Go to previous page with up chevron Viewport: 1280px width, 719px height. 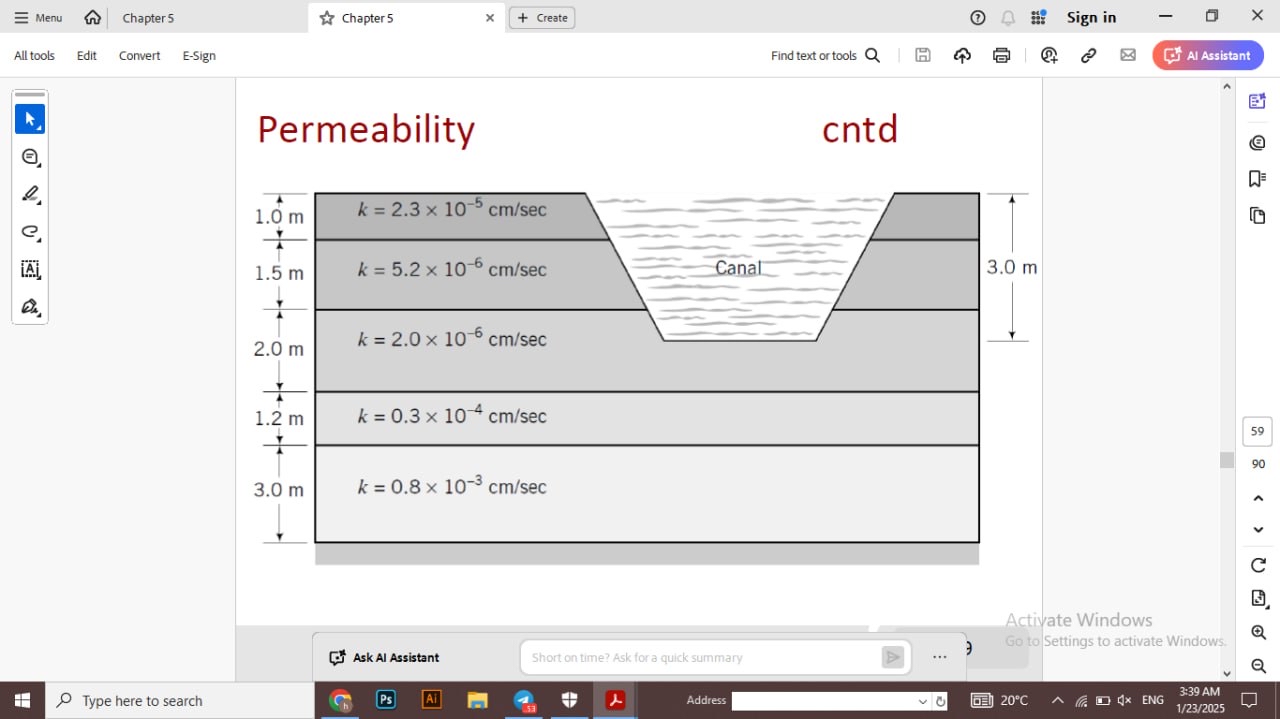click(1258, 498)
